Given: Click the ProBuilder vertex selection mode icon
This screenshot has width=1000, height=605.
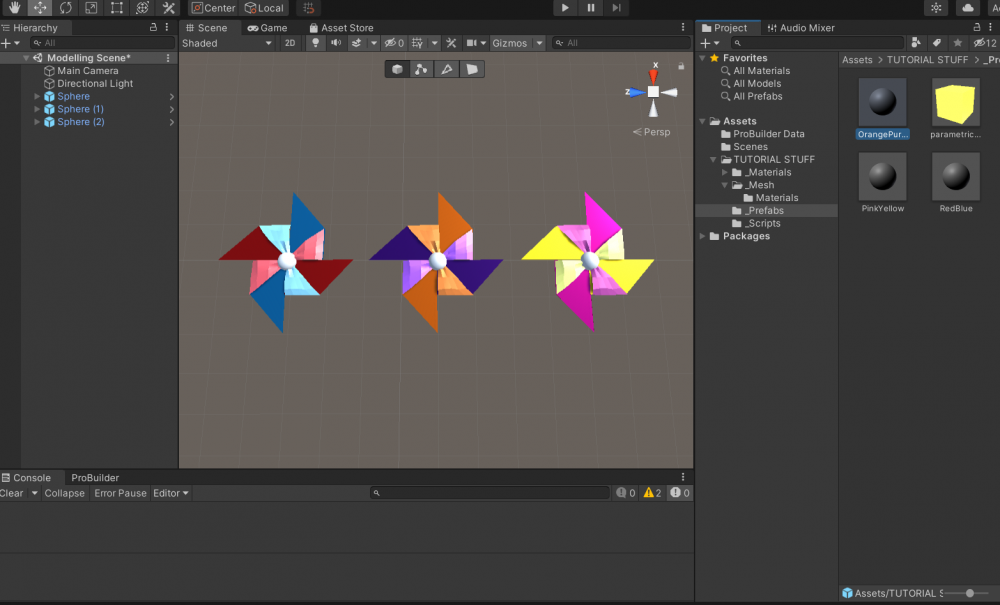Looking at the screenshot, I should (422, 69).
